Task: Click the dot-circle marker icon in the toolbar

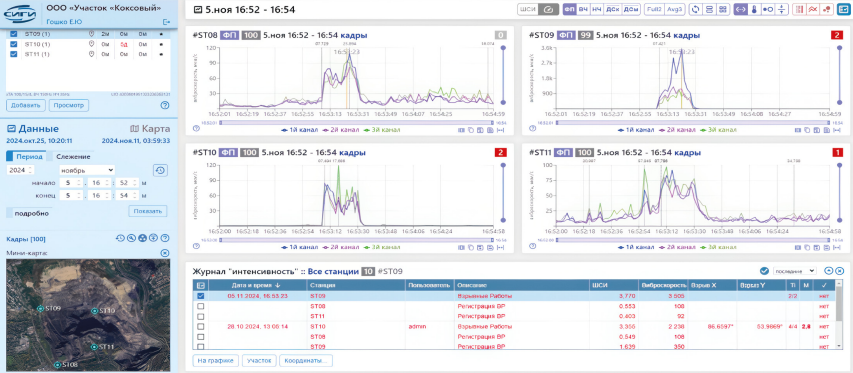Action: [x=768, y=9]
